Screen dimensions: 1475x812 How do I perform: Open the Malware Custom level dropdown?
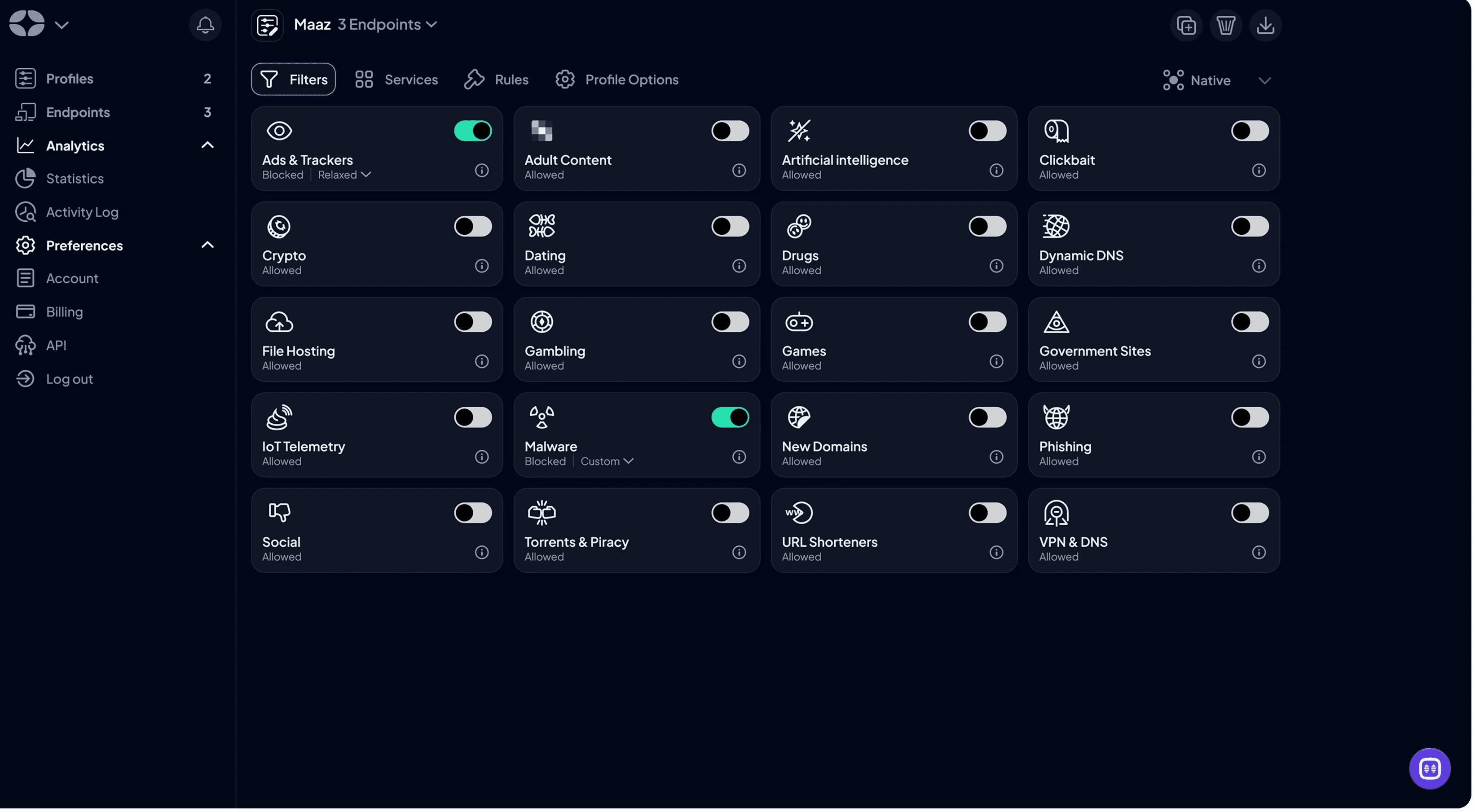(x=606, y=461)
